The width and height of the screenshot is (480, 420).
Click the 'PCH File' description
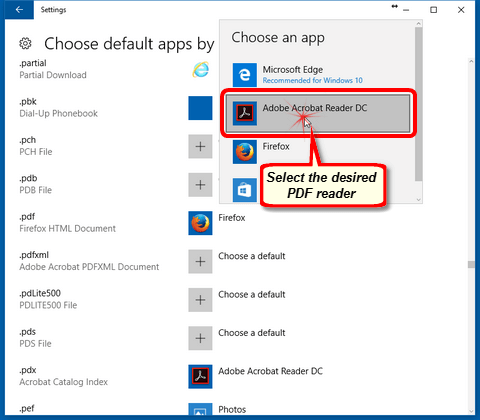pyautogui.click(x=36, y=152)
